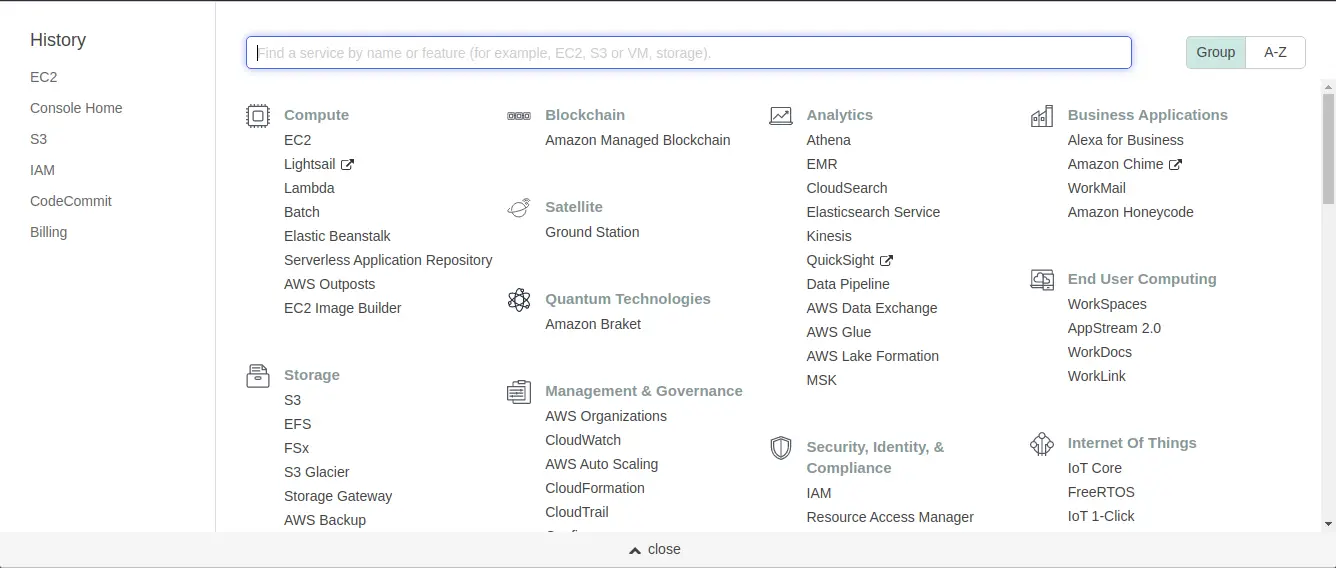Switch to Group view
The height and width of the screenshot is (568, 1336).
tap(1216, 52)
